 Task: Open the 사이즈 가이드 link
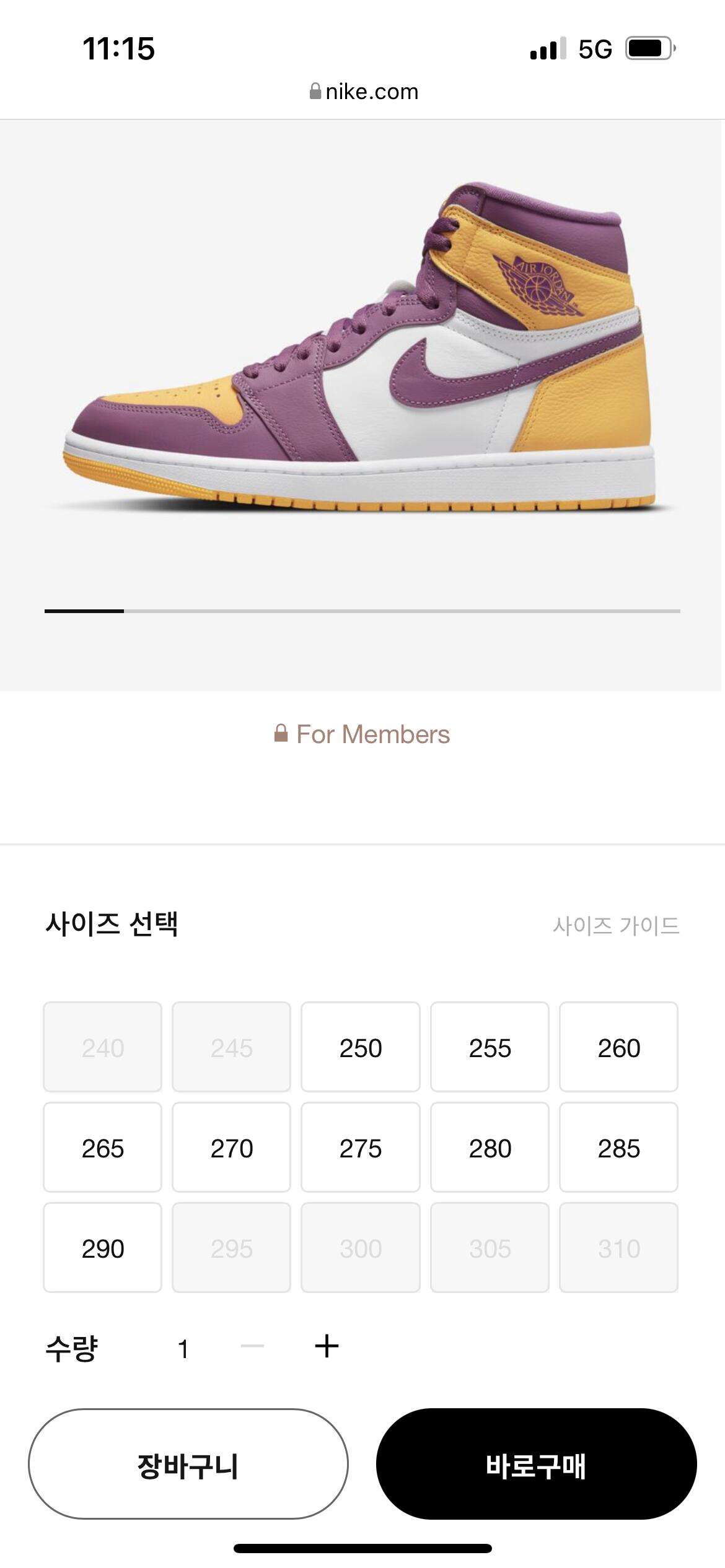[616, 926]
